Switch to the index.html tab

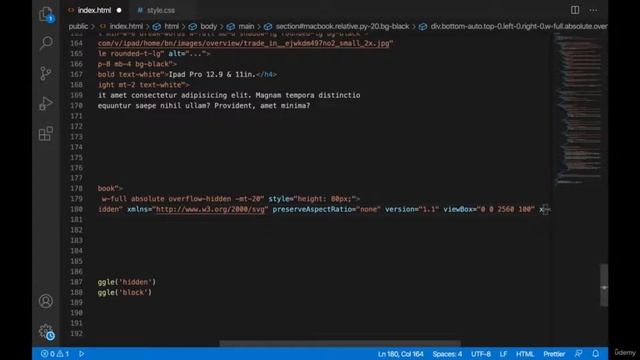click(x=94, y=10)
